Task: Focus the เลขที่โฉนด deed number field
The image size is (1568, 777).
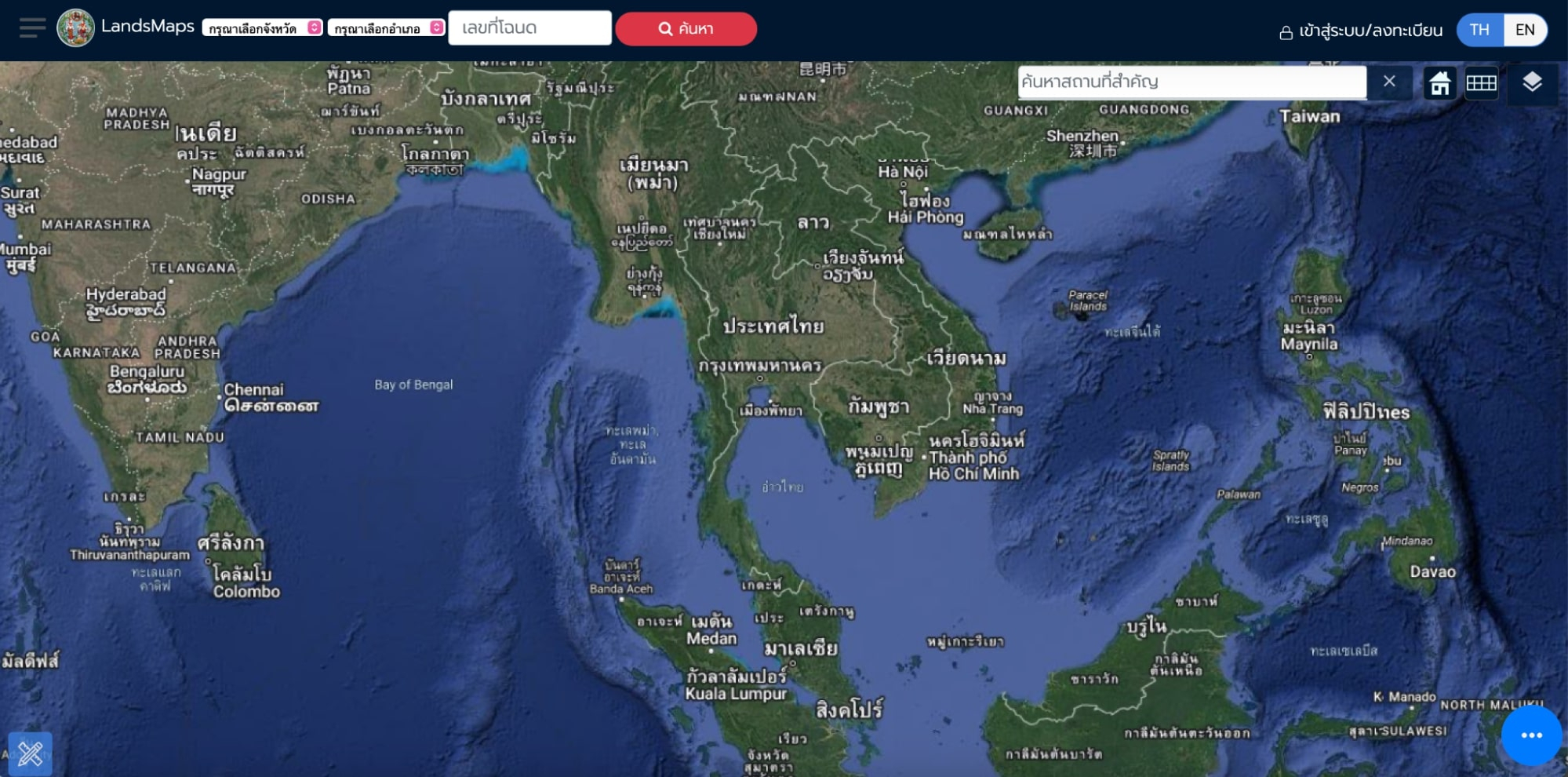Action: coord(529,28)
